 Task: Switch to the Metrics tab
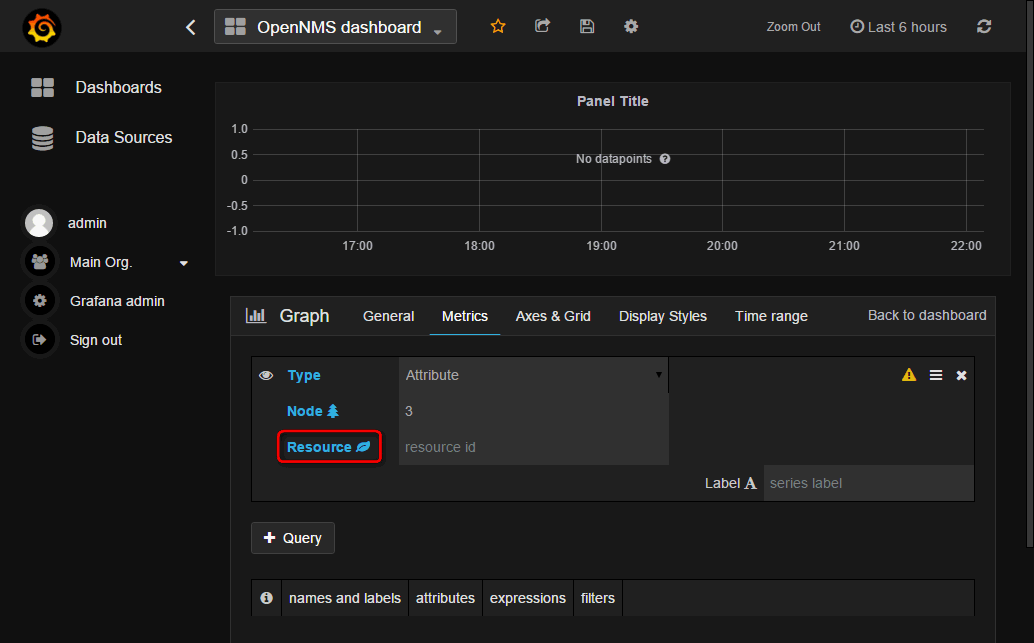tap(464, 316)
